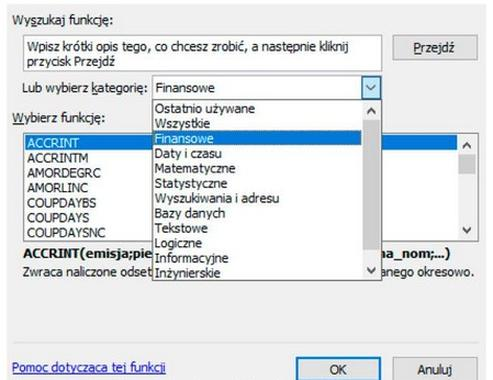Viewport: 493px width, 380px height.
Task: Collapse the category dropdown with its arrow
Action: [371, 88]
